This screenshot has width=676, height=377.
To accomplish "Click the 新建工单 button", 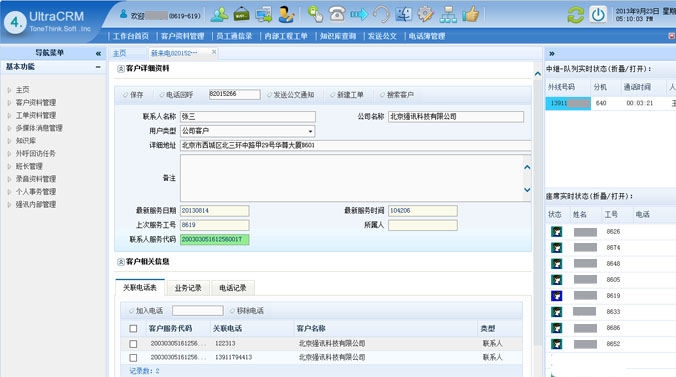I will [x=347, y=95].
